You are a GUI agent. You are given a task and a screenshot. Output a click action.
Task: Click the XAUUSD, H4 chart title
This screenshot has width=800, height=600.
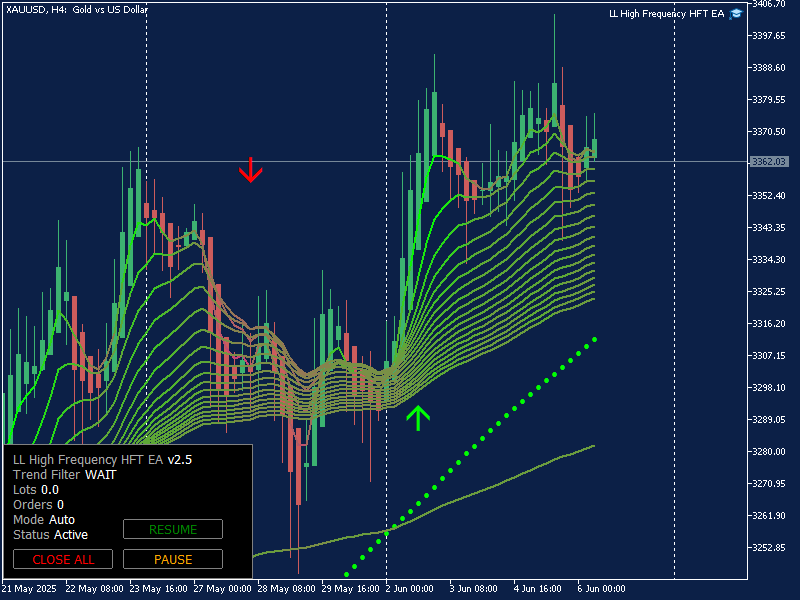point(77,9)
